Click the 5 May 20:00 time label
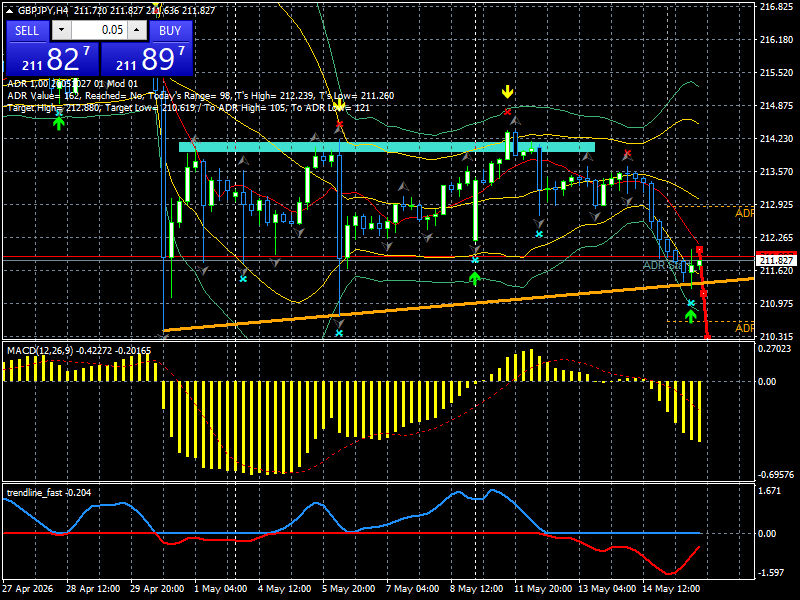This screenshot has height=600, width=800. (x=349, y=589)
